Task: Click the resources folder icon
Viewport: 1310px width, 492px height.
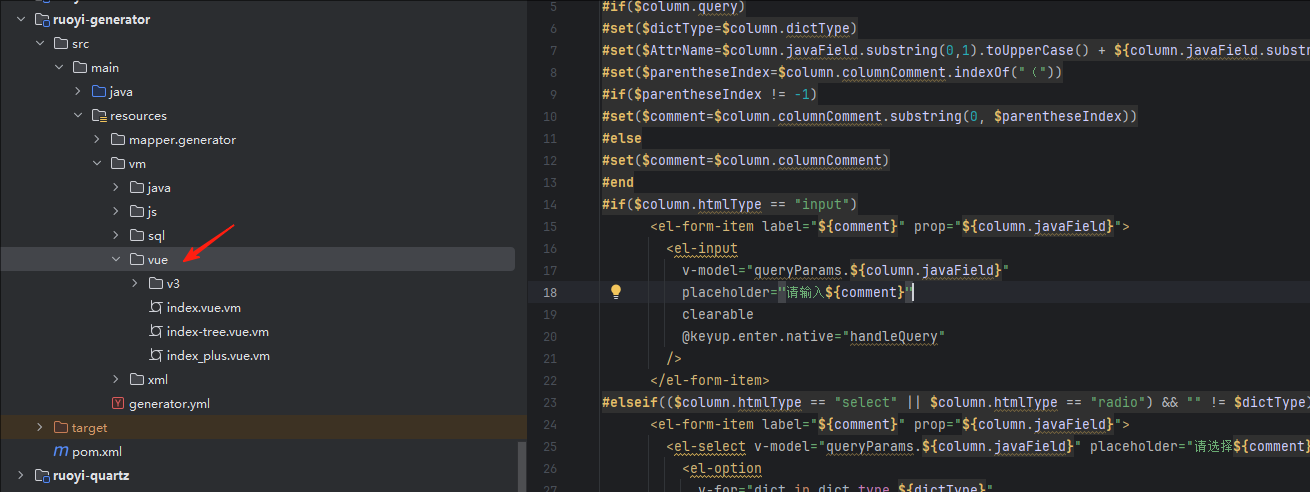Action: [99, 116]
